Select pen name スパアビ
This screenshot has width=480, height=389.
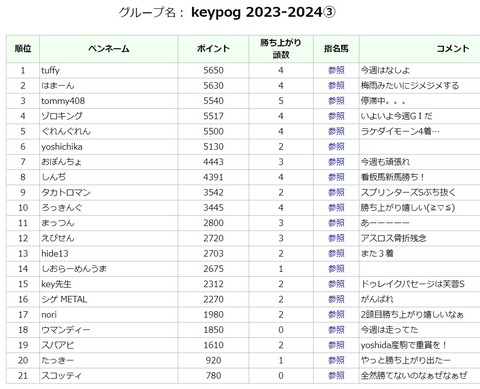tap(58, 345)
